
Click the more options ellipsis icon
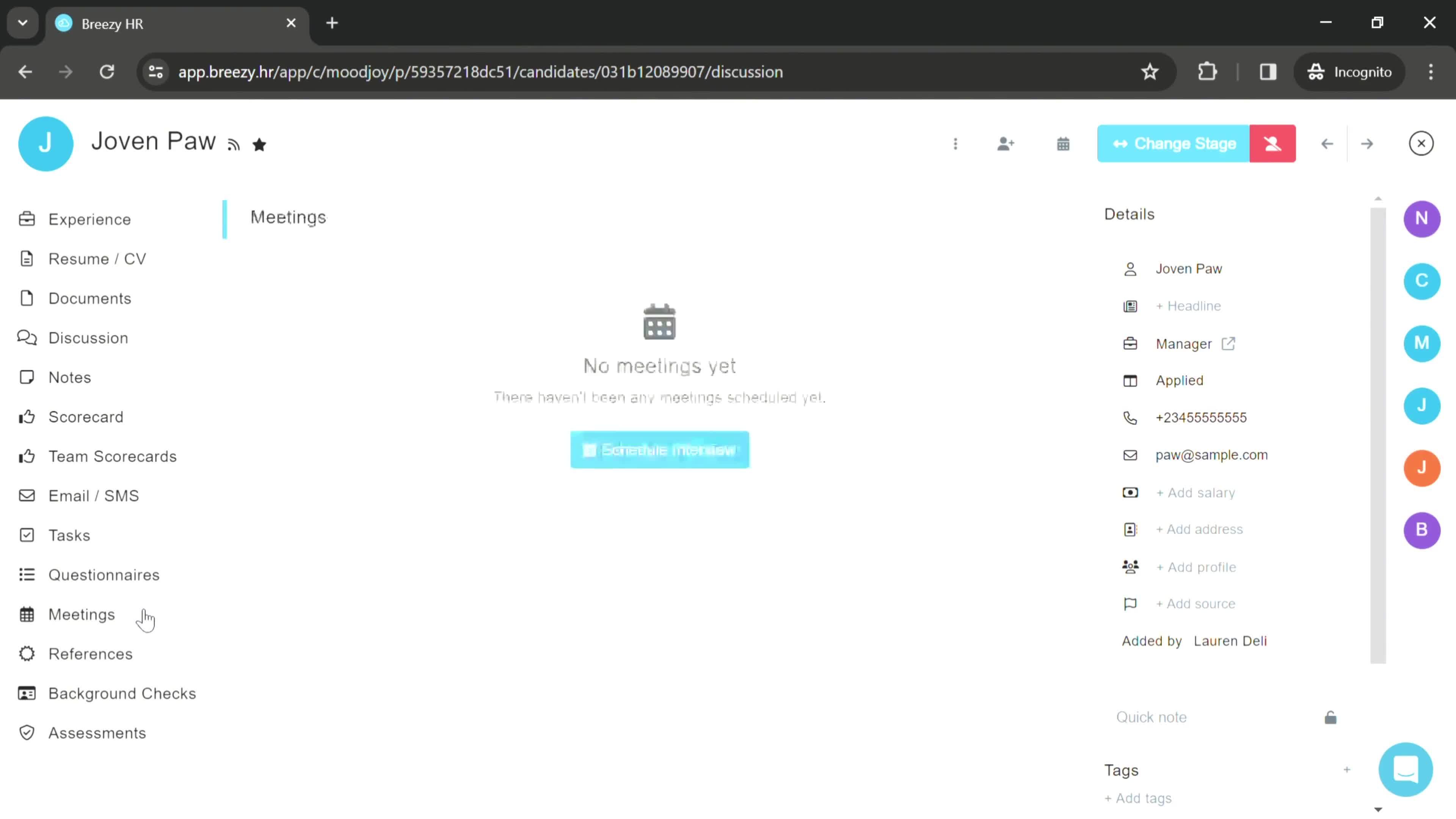[956, 143]
